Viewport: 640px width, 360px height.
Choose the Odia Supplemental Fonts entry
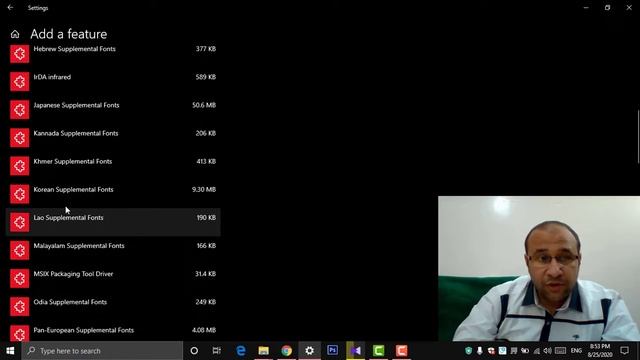pos(113,307)
